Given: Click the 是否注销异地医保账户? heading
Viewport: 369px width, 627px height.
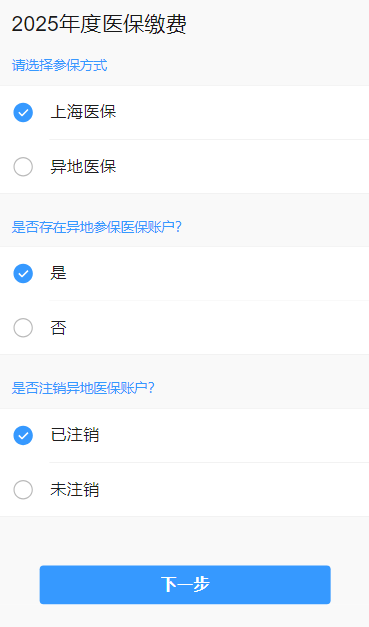Looking at the screenshot, I should [83, 388].
